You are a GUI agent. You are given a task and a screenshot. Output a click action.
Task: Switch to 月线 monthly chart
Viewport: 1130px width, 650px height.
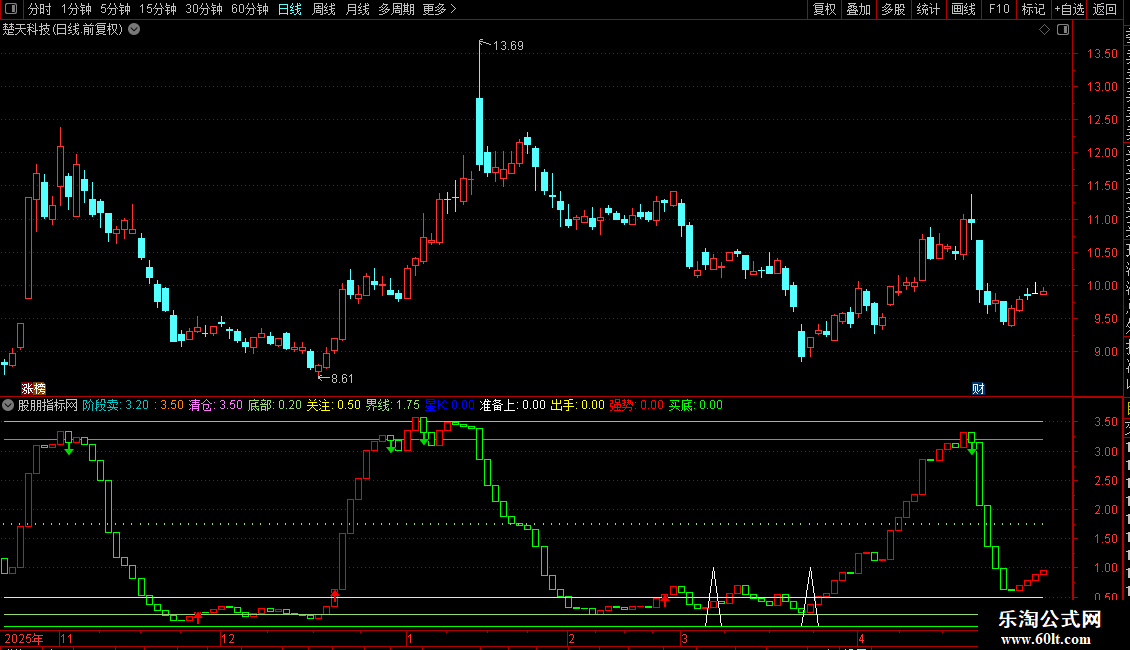pos(357,9)
